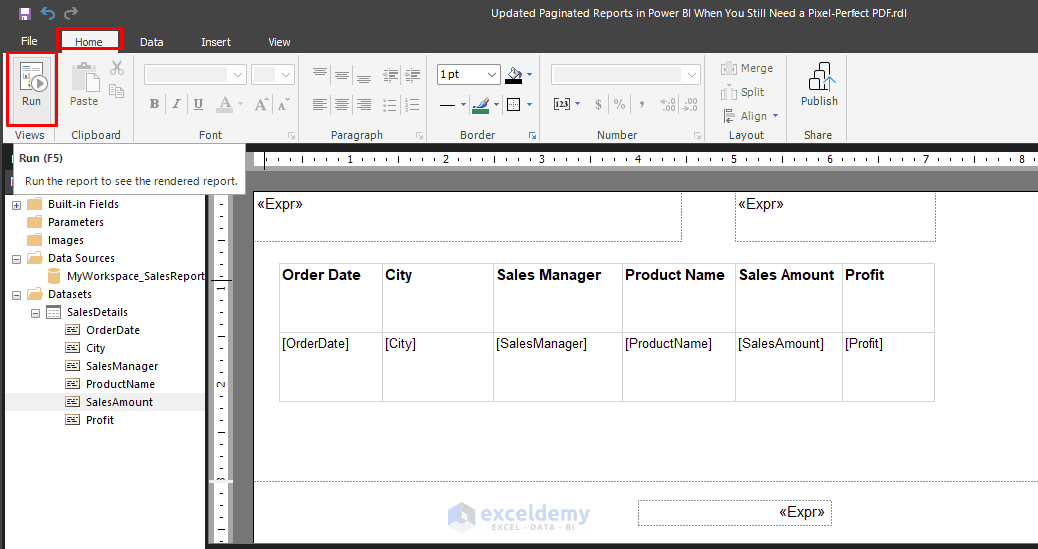Select the [ProductName] table cell

(679, 367)
